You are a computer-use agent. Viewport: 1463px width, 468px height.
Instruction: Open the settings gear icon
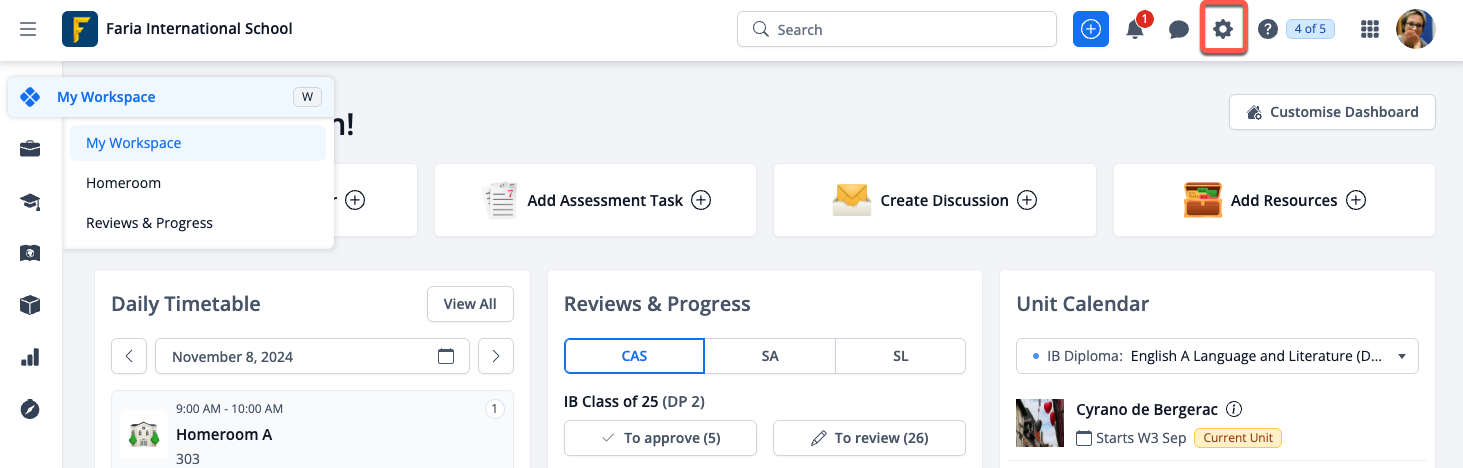(1222, 29)
